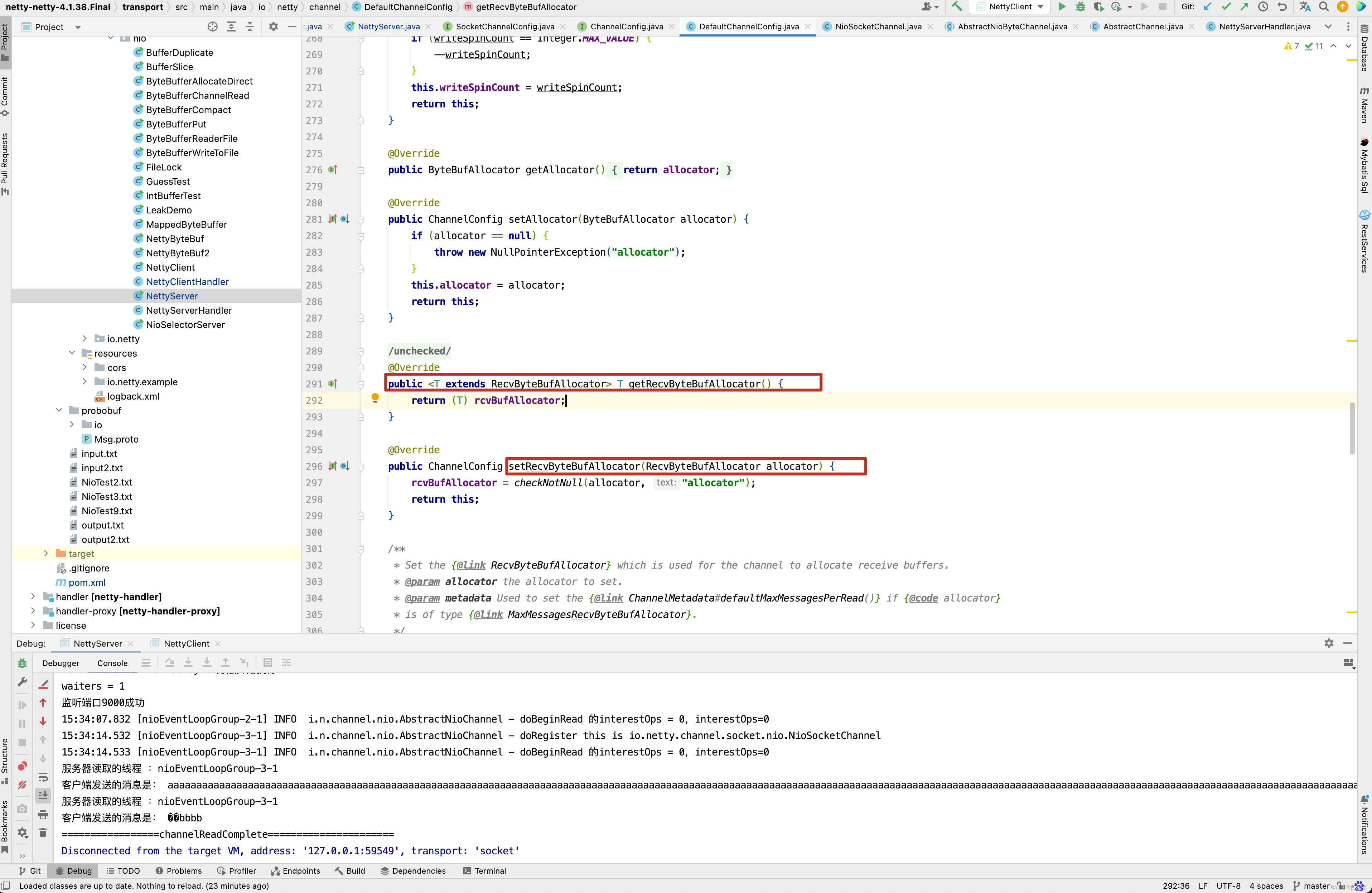Toggle the Database tool window on right
This screenshot has width=1372, height=893.
1364,48
